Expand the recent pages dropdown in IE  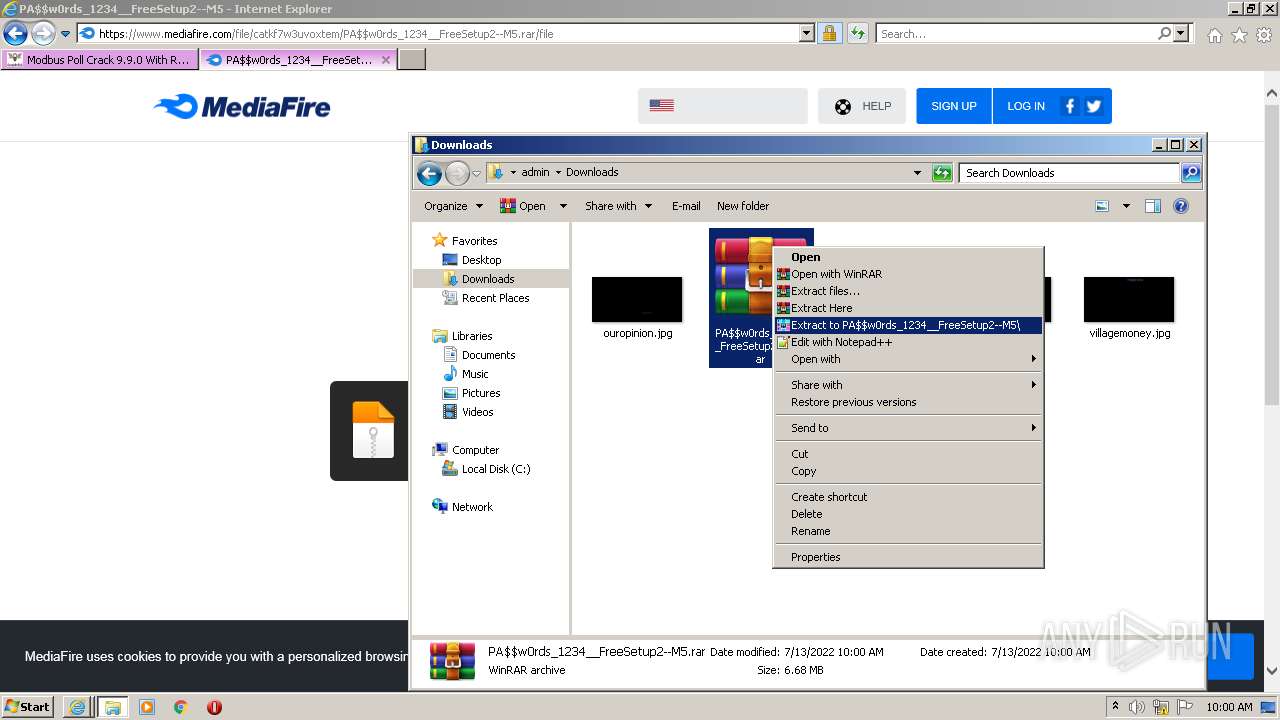point(65,33)
